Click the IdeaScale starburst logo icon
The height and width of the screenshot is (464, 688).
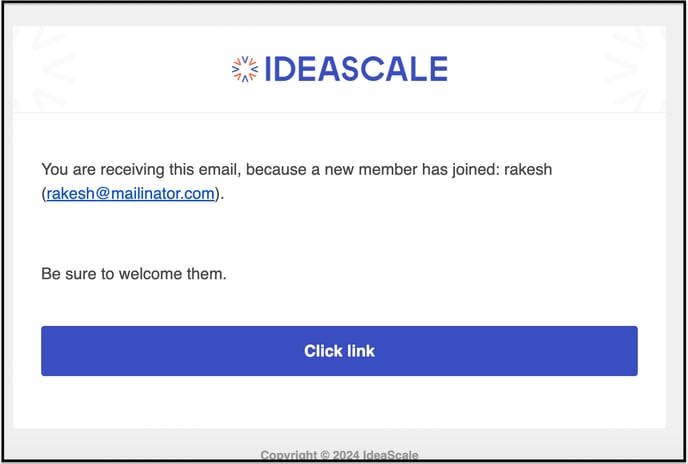(245, 69)
